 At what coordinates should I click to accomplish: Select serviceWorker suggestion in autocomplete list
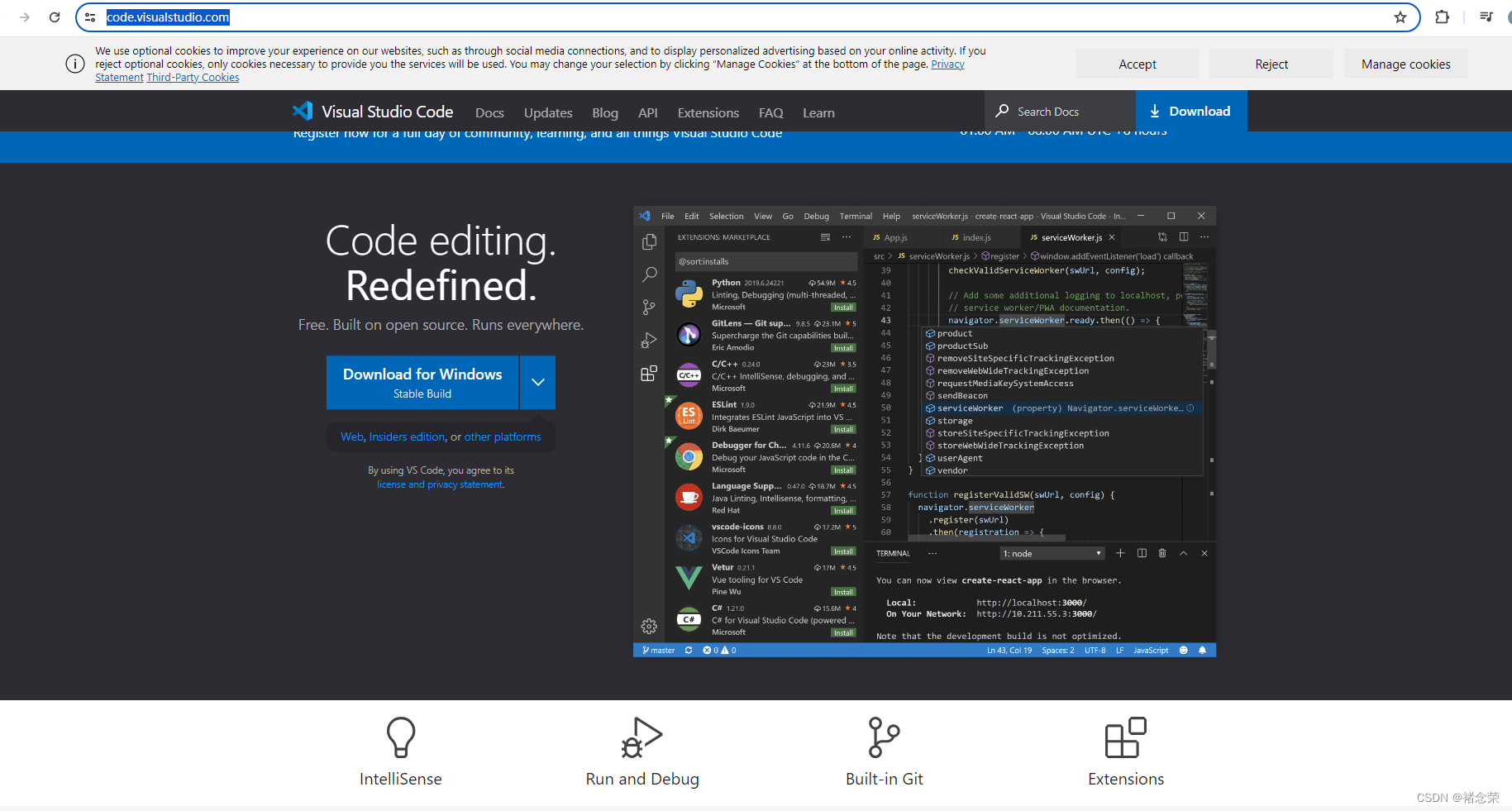[1062, 408]
